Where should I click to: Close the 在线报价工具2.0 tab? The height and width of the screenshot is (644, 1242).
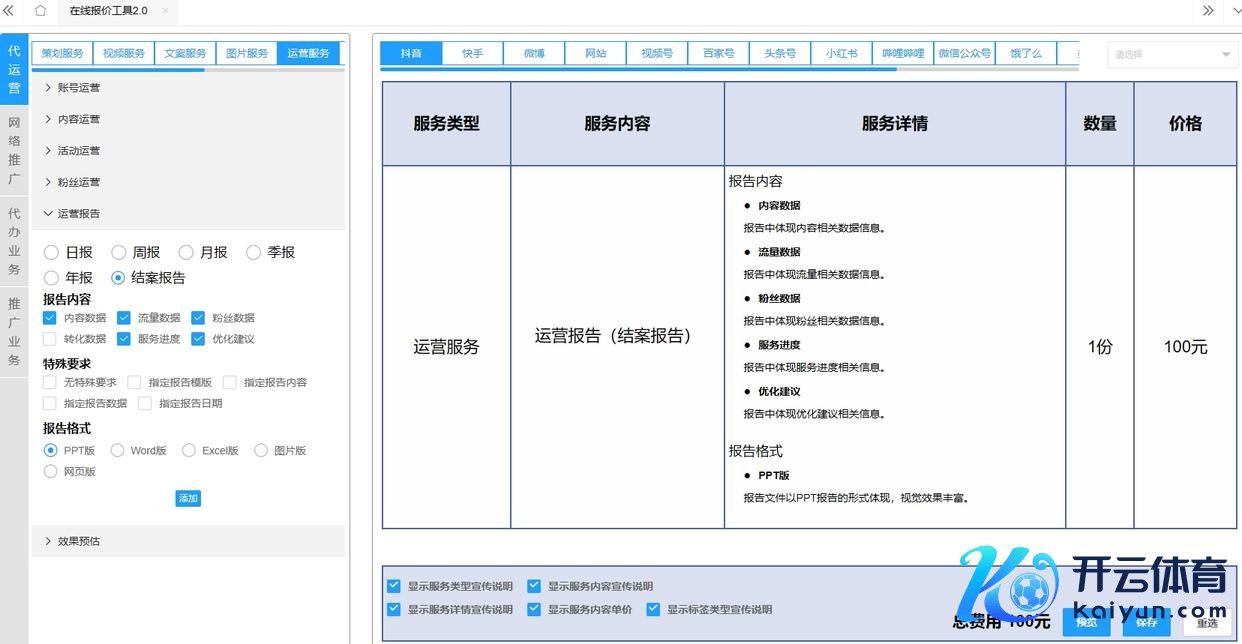(165, 11)
